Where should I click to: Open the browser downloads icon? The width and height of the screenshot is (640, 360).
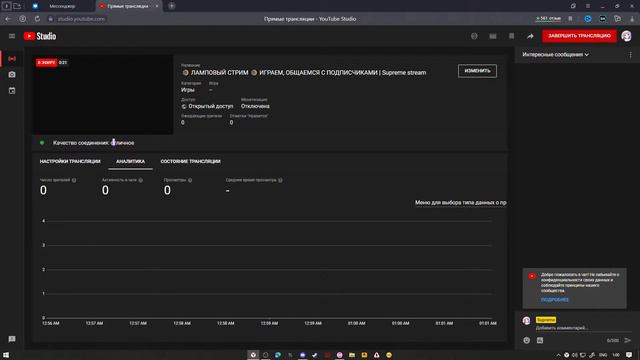(632, 19)
